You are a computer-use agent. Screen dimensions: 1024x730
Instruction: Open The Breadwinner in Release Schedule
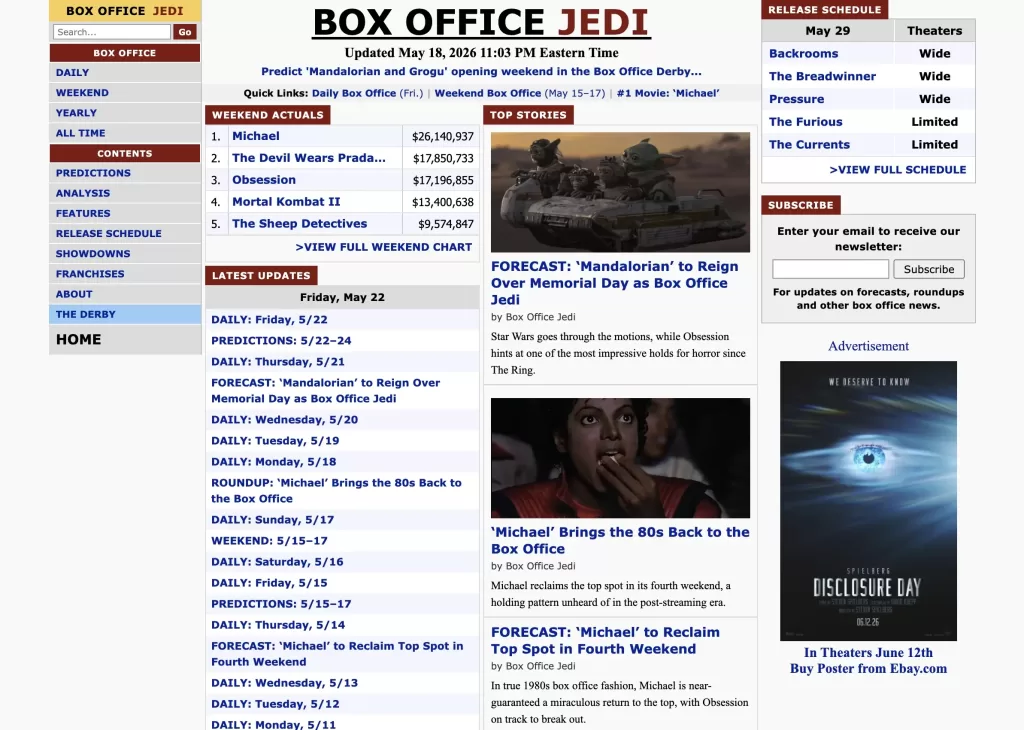point(822,76)
